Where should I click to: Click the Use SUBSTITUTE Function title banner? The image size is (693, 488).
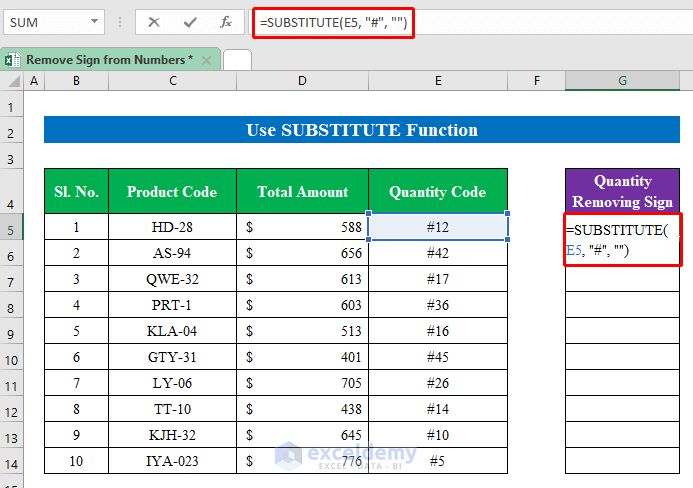tap(361, 130)
